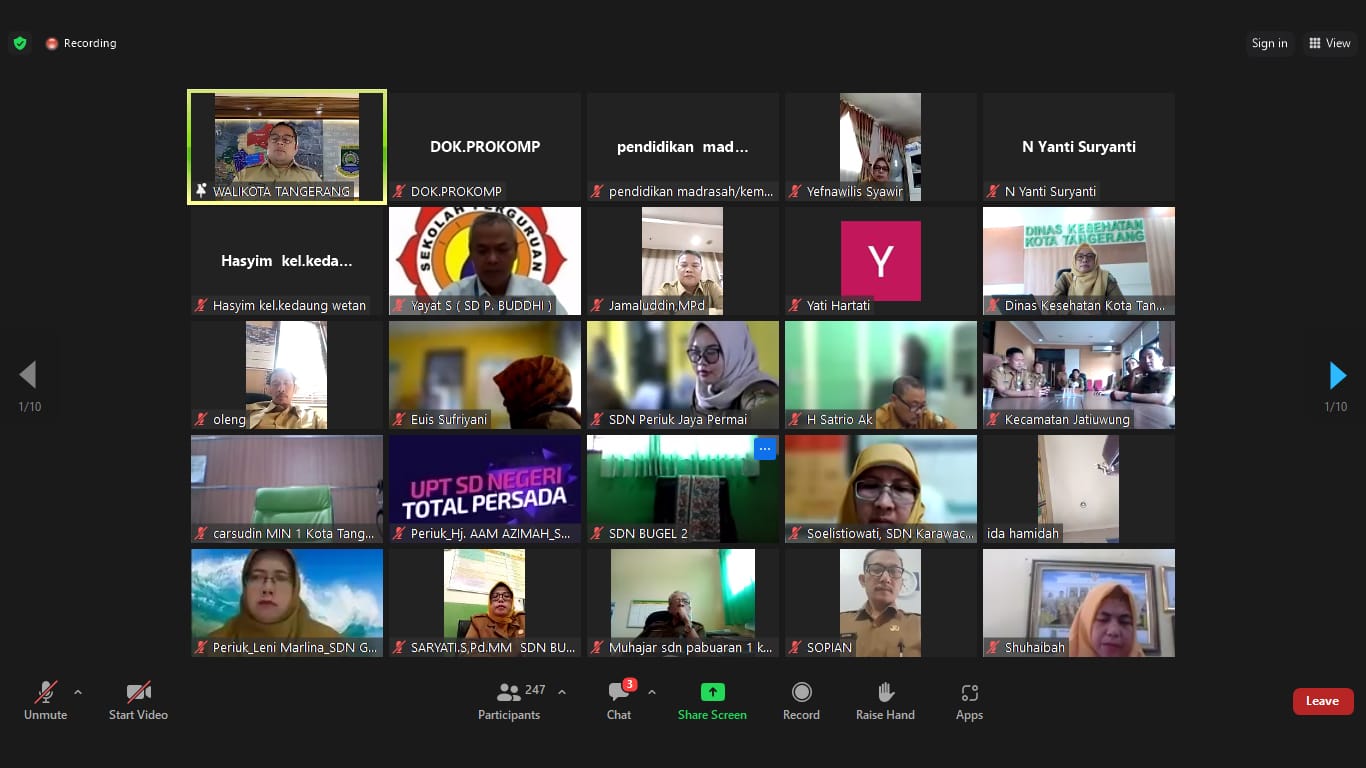Image resolution: width=1366 pixels, height=768 pixels.
Task: Expand audio options arrow beside Unmute
Action: click(78, 692)
